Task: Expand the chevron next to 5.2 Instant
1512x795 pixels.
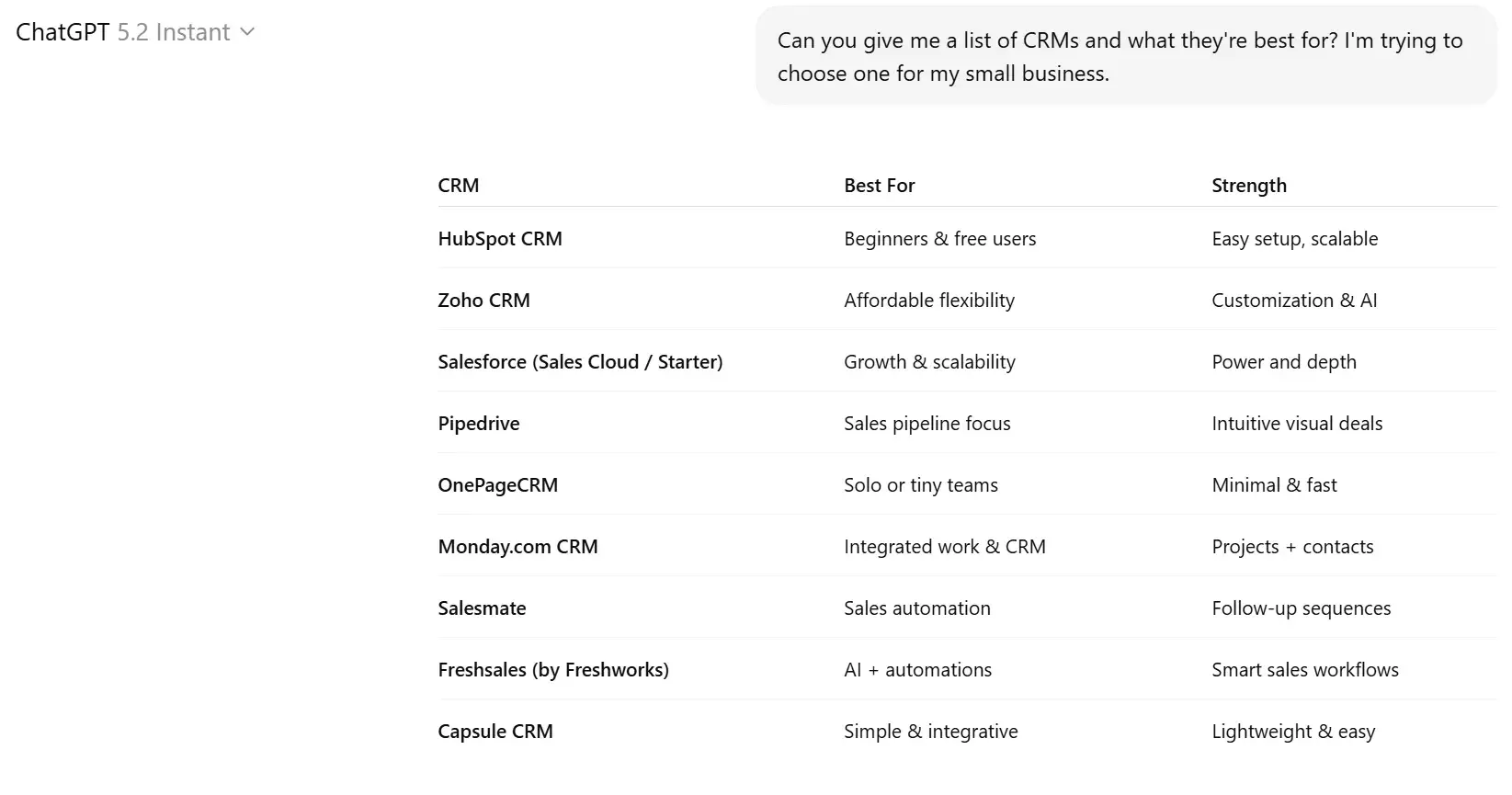Action: coord(245,31)
